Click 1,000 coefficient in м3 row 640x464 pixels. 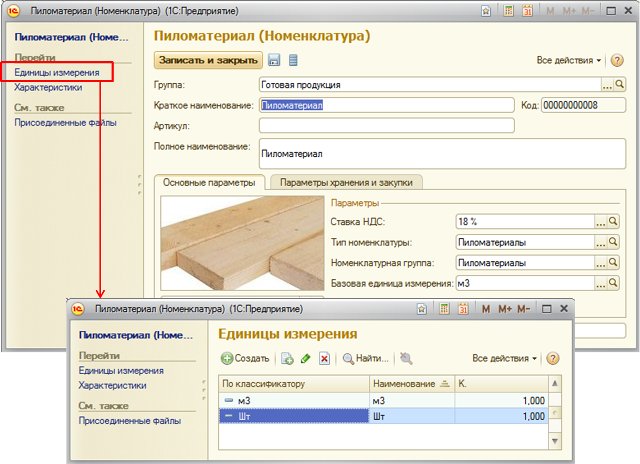pos(501,400)
